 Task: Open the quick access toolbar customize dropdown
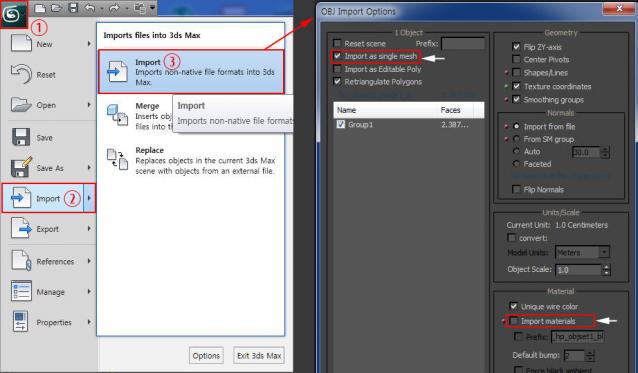click(x=153, y=7)
